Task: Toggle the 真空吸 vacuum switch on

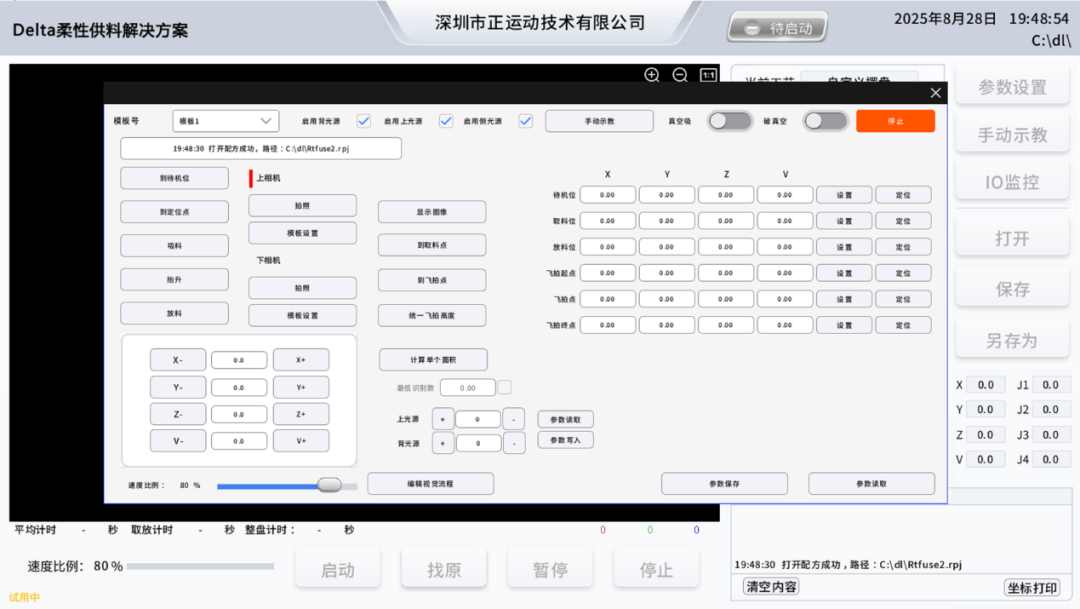Action: pyautogui.click(x=729, y=120)
